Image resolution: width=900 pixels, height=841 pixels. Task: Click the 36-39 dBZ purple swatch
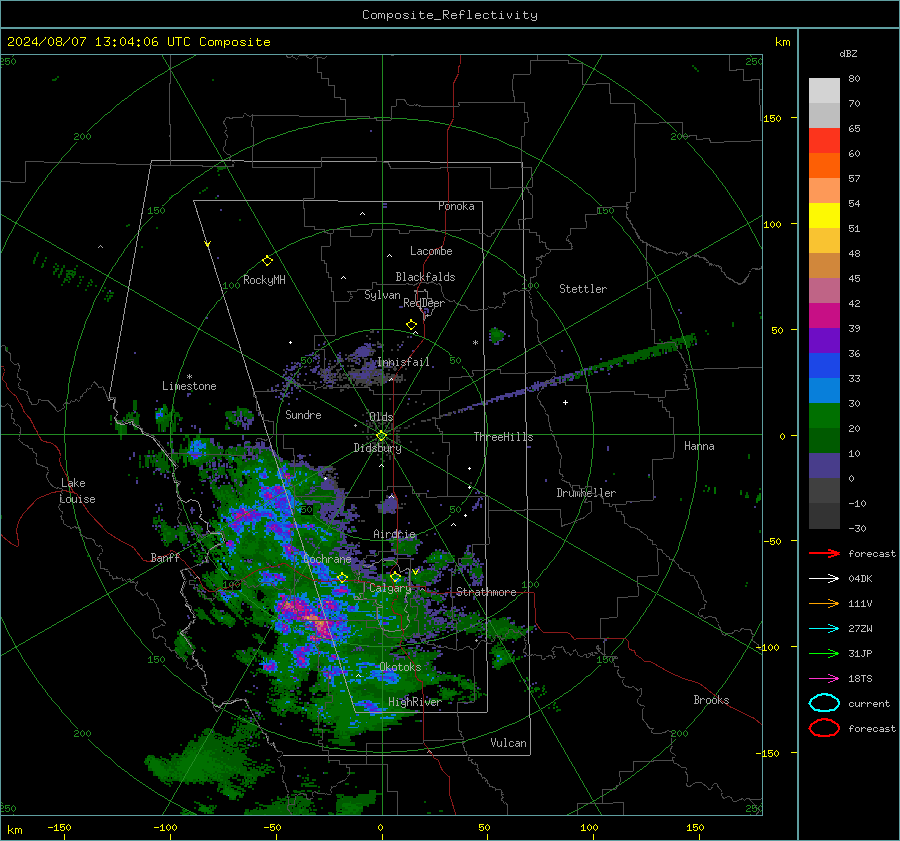(x=824, y=341)
